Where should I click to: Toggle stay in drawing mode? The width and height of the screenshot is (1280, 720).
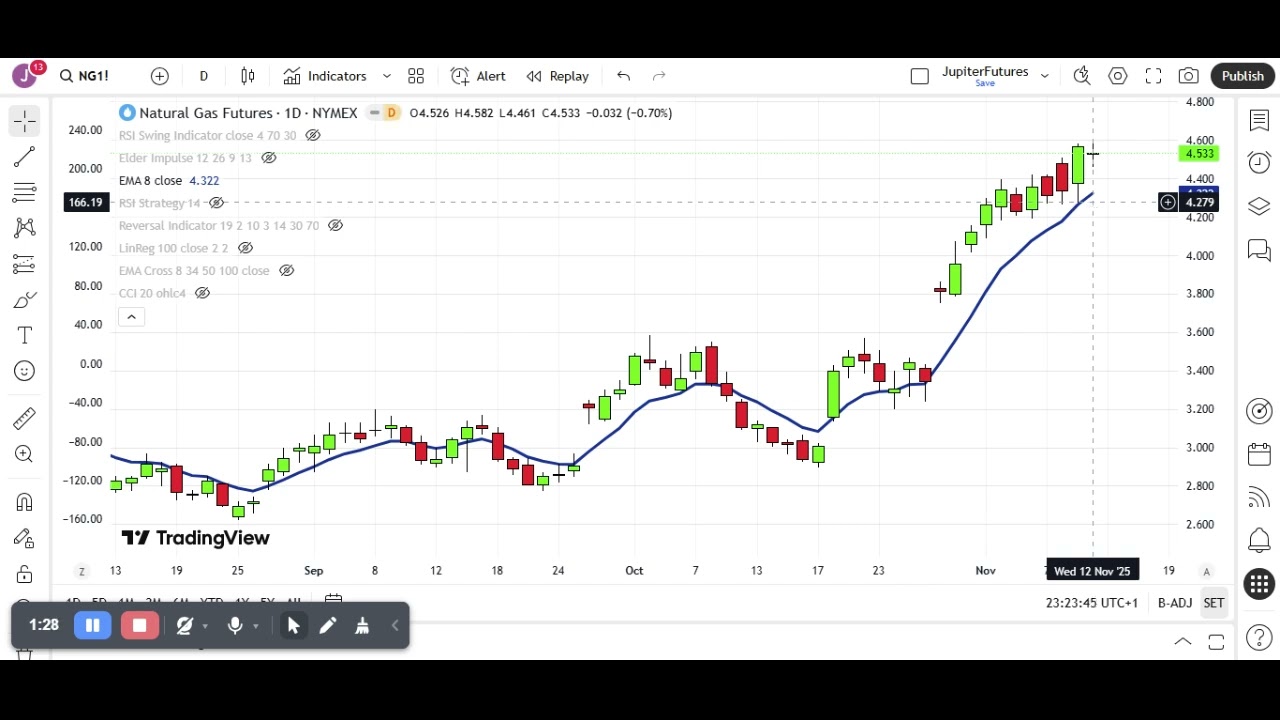click(25, 538)
